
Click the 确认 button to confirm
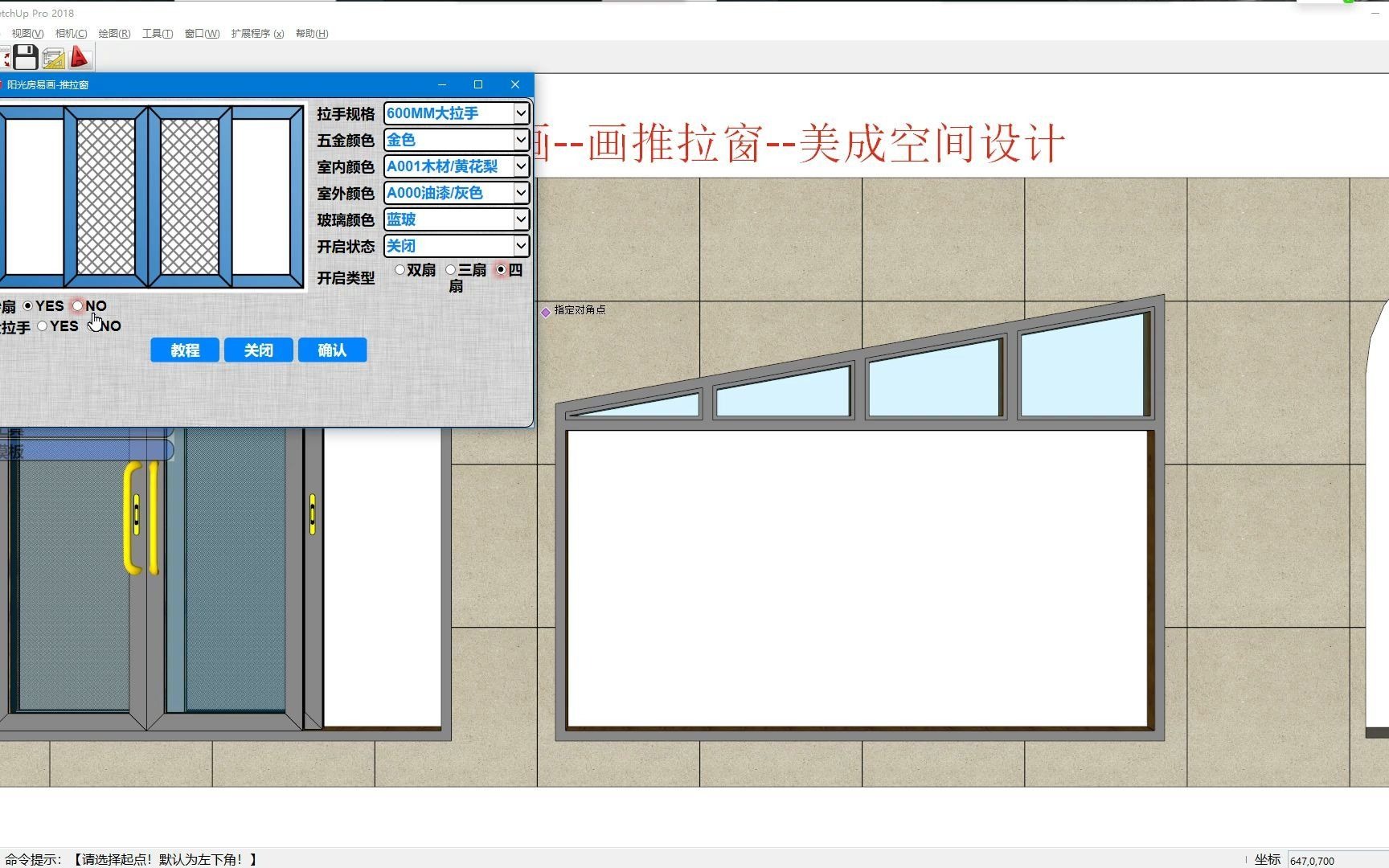(x=332, y=350)
